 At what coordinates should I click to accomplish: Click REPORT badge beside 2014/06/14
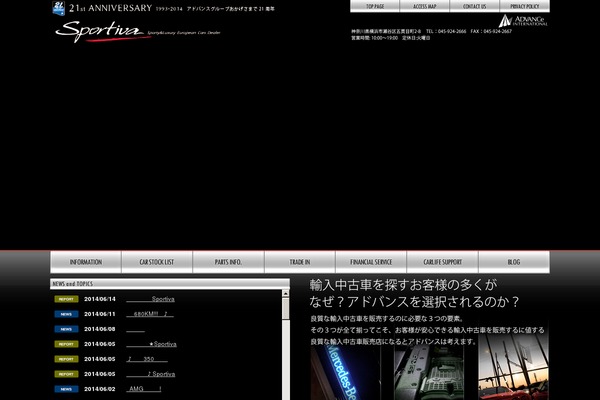click(66, 299)
